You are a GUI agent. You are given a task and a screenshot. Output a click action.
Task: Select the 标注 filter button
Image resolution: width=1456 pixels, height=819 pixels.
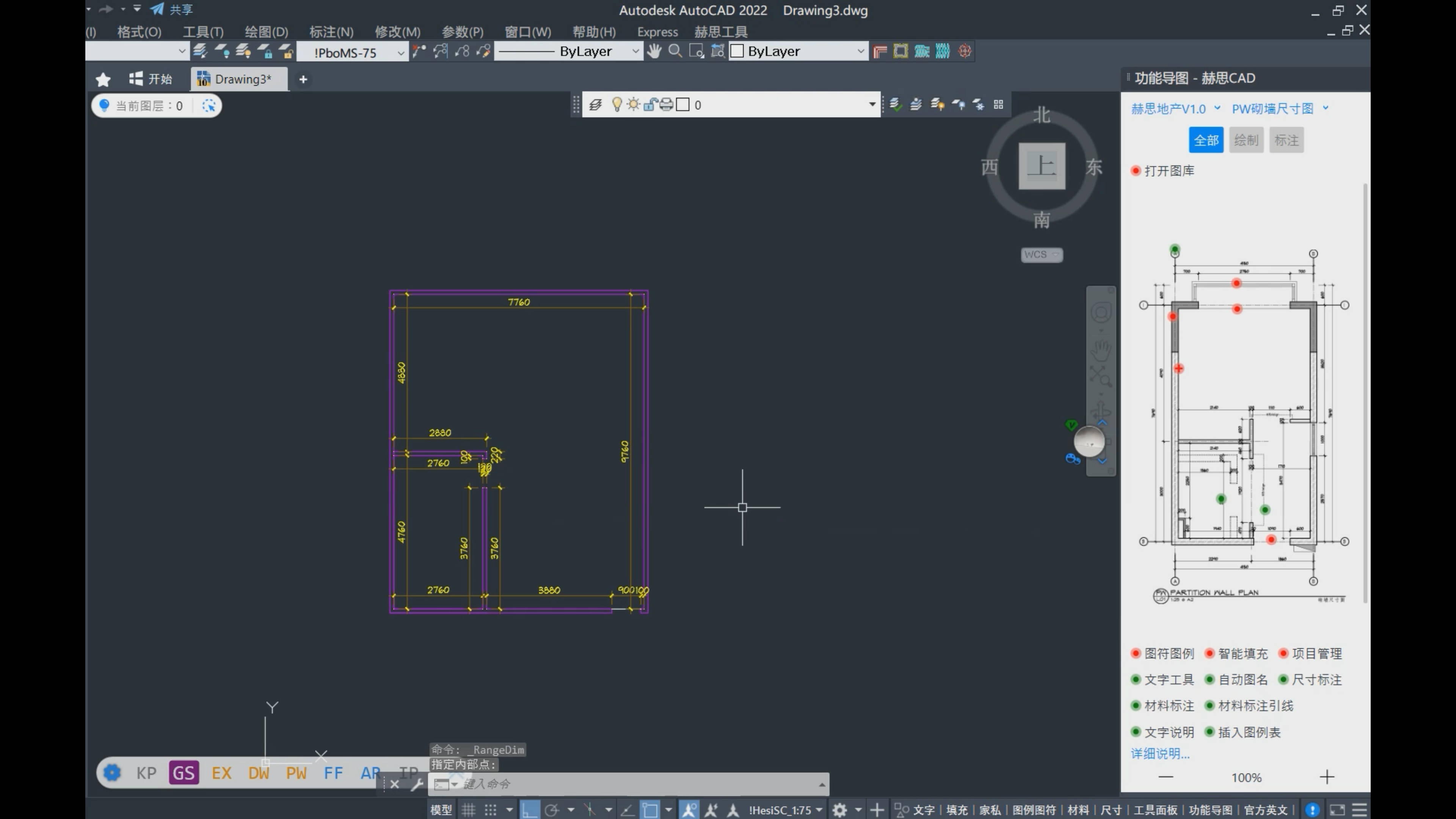pyautogui.click(x=1287, y=140)
